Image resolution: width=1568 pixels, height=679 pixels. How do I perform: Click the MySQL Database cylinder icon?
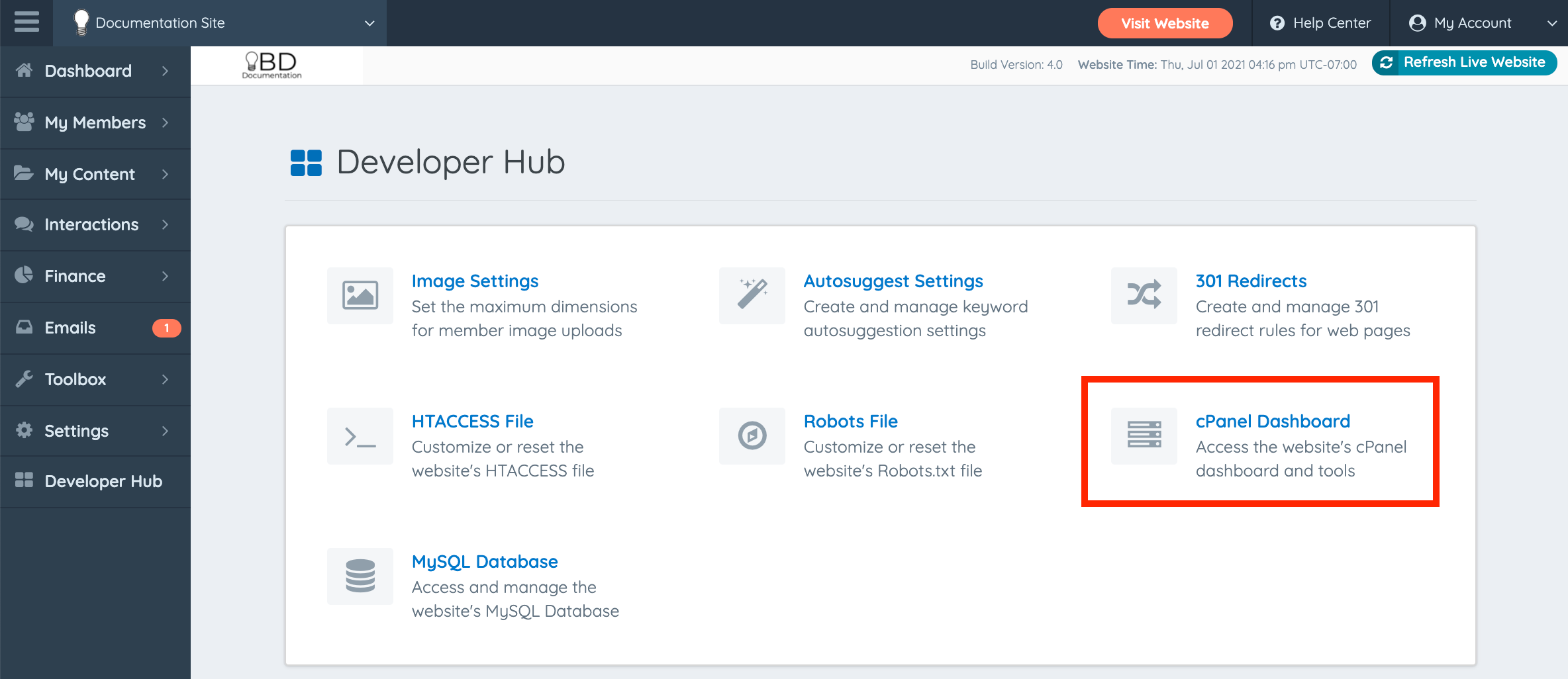(360, 576)
